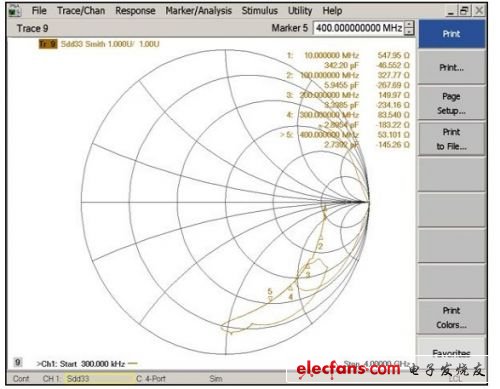This screenshot has width=500, height=389.
Task: Restore the window using the restore icon
Action: [x=464, y=11]
